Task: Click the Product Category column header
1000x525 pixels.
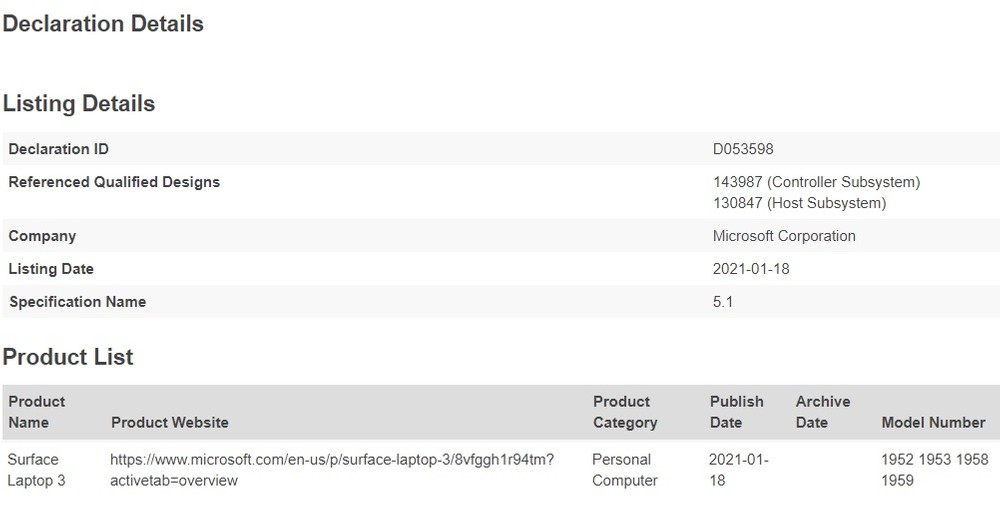Action: click(624, 412)
